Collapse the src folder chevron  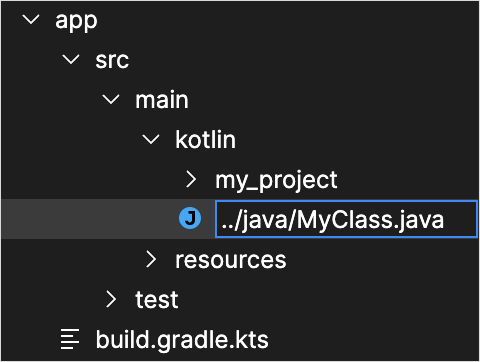pyautogui.click(x=71, y=59)
